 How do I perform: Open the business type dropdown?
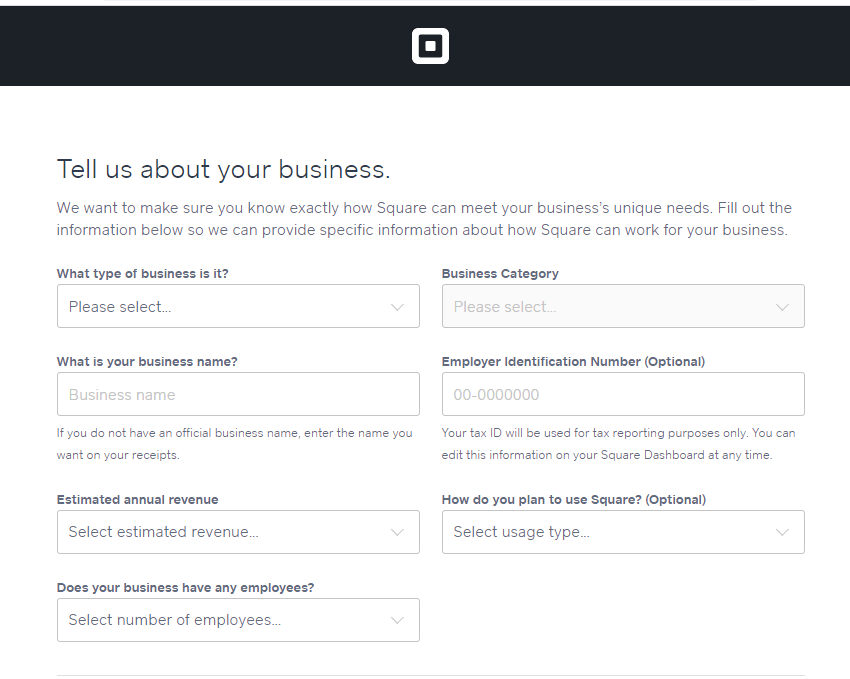[238, 306]
